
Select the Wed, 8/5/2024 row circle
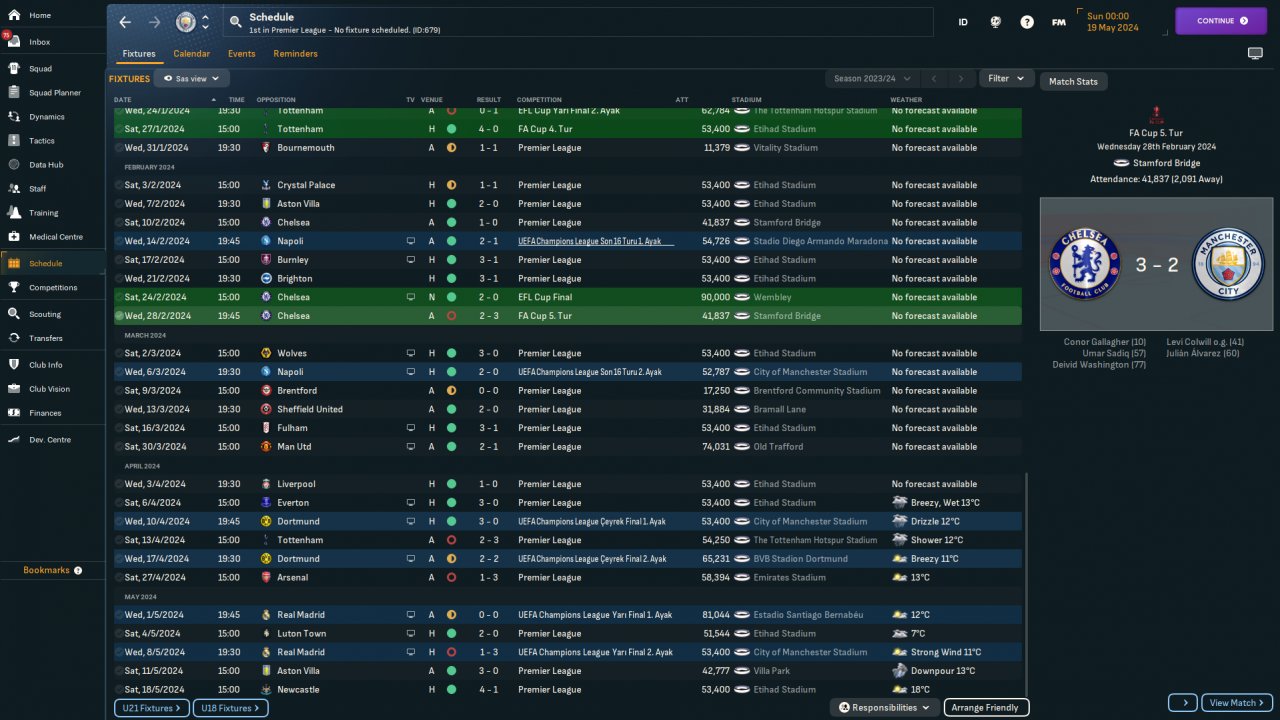[119, 652]
